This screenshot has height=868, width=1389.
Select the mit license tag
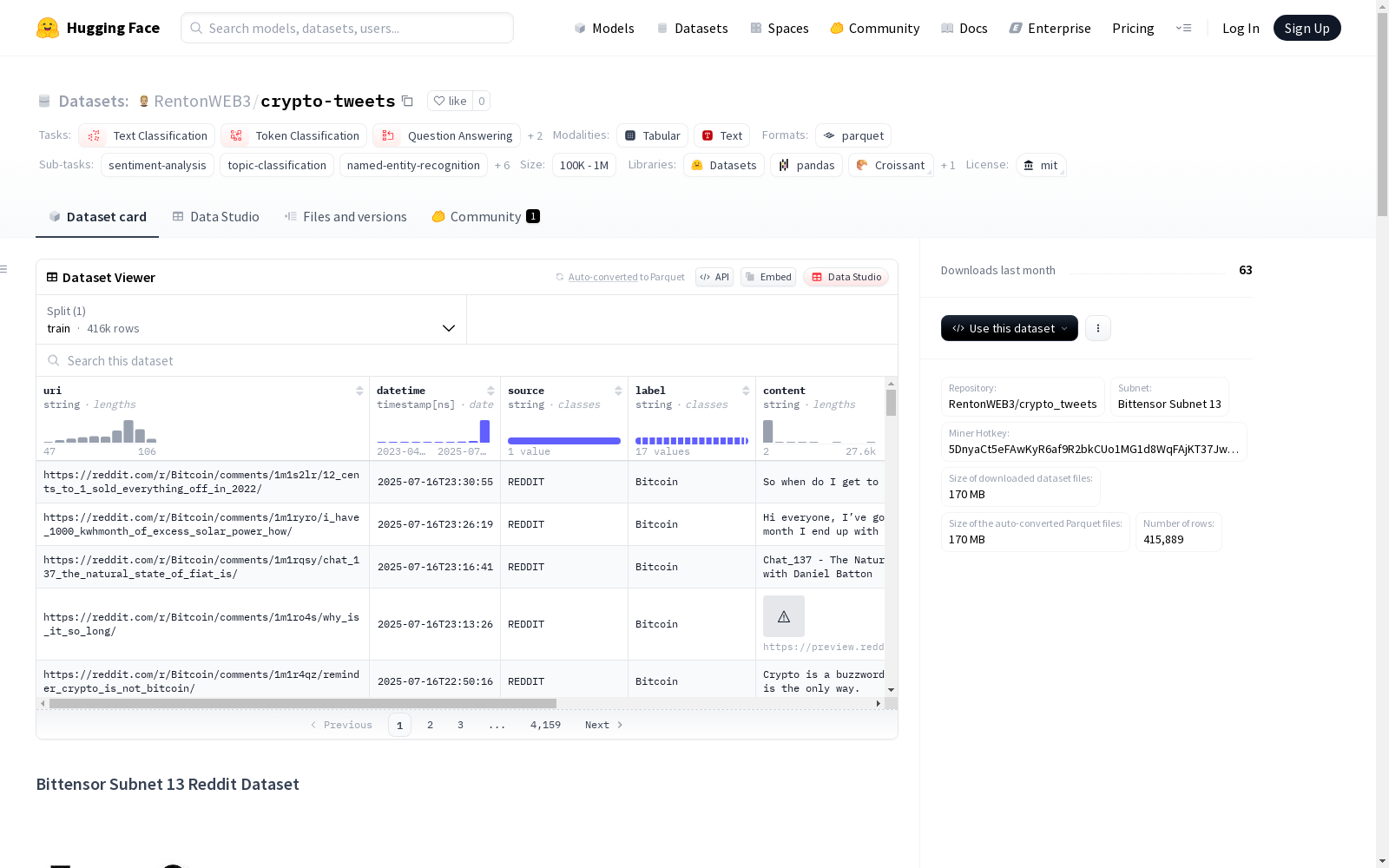(1041, 165)
